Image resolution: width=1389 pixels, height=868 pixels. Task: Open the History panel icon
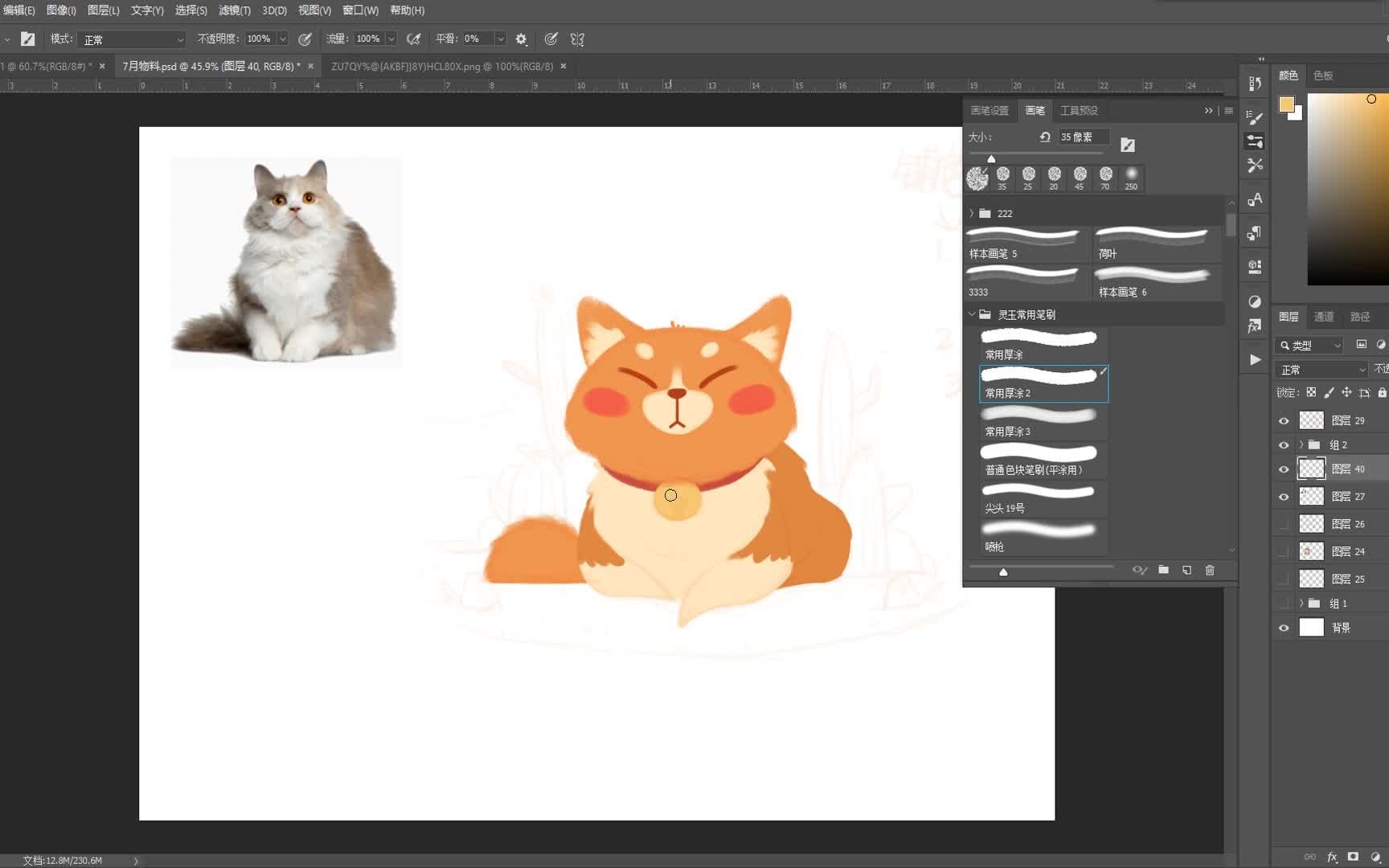[1255, 84]
